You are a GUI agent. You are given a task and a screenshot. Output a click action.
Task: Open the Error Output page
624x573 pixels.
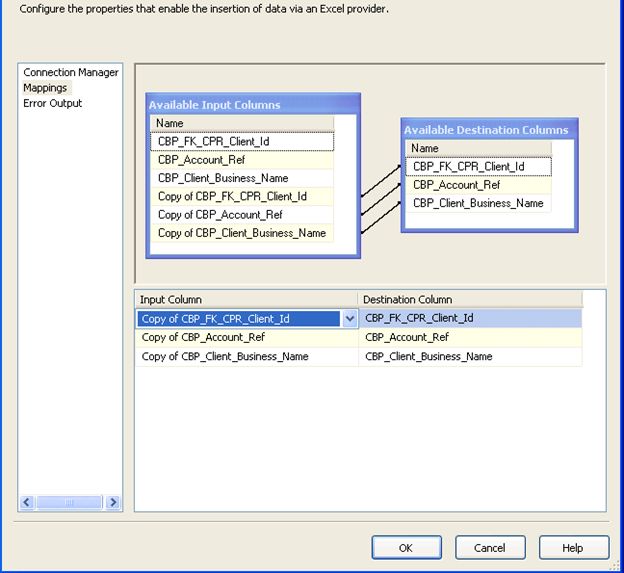[53, 103]
